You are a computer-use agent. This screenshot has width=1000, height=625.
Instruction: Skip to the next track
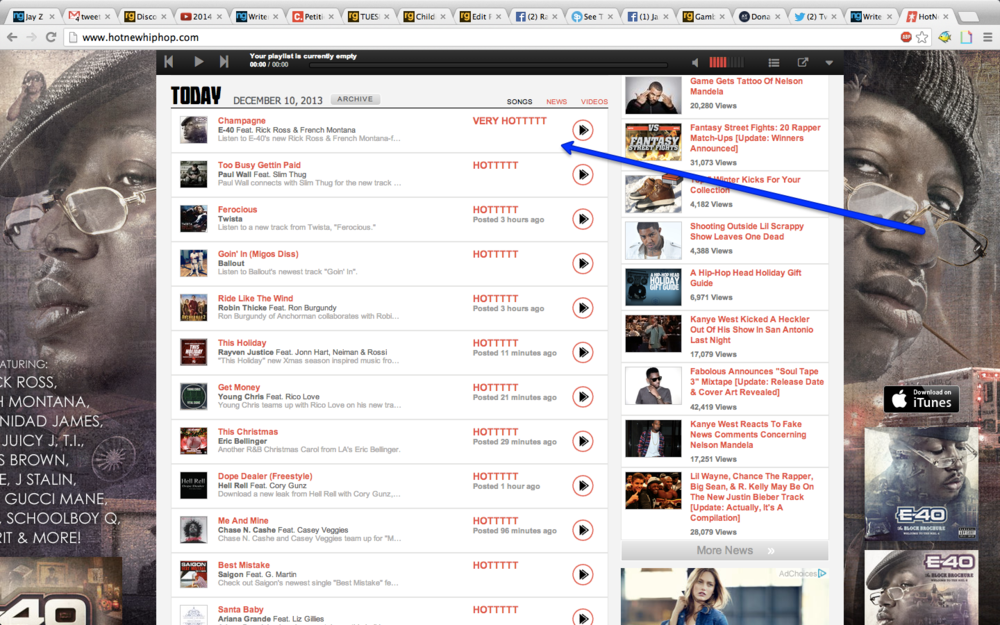click(x=224, y=62)
